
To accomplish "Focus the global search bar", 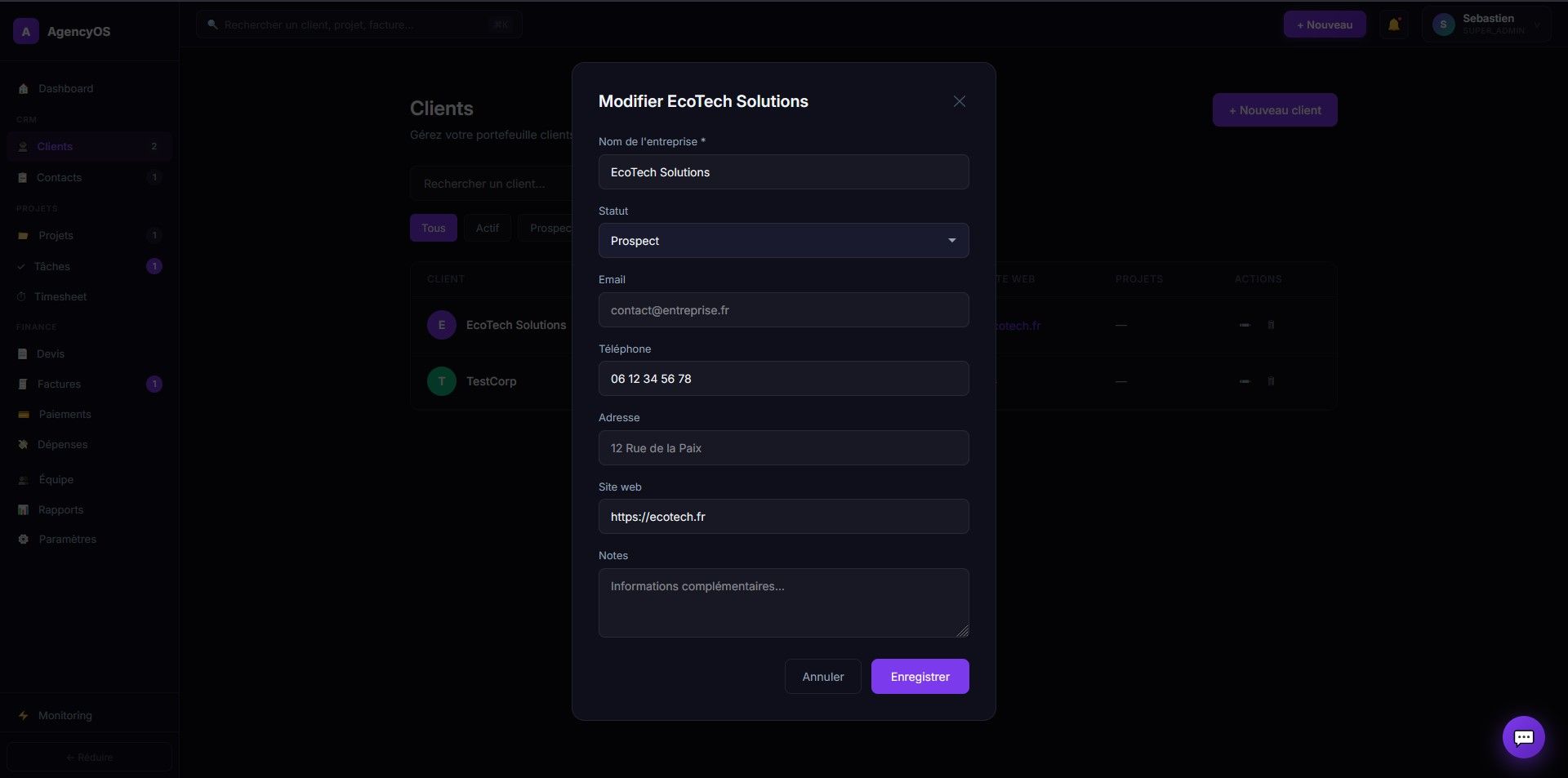I will coord(359,25).
